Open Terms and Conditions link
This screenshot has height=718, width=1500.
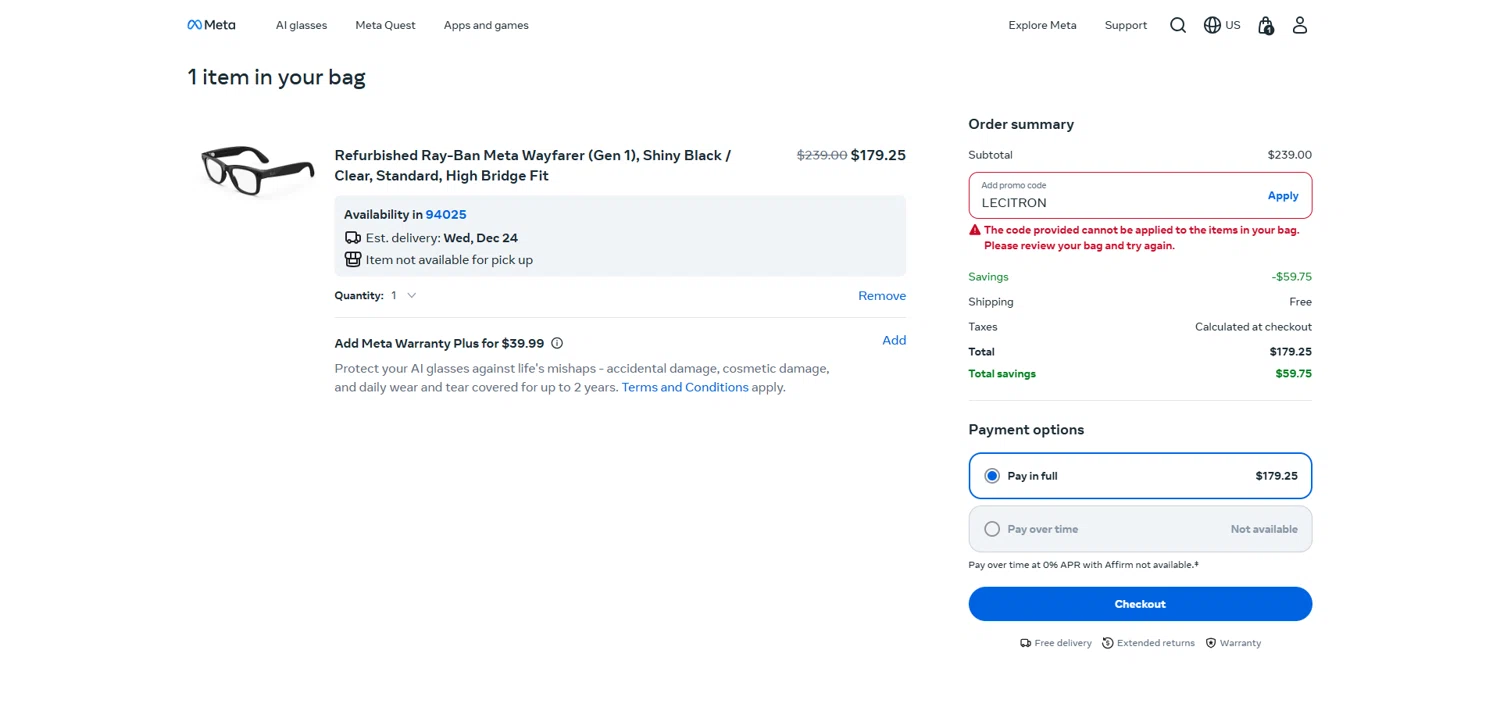(x=685, y=387)
